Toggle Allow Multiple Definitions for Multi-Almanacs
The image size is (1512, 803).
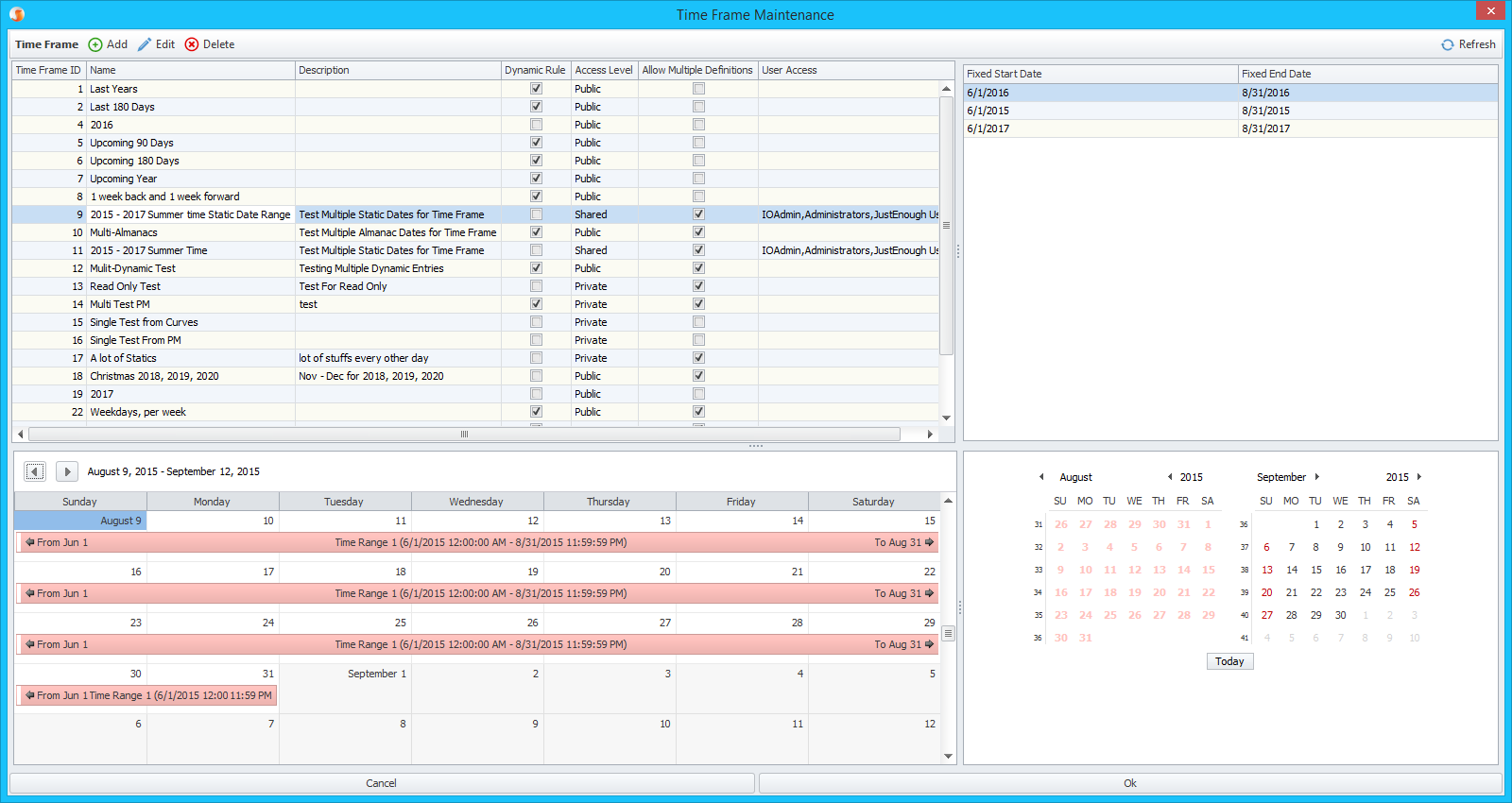tap(699, 232)
